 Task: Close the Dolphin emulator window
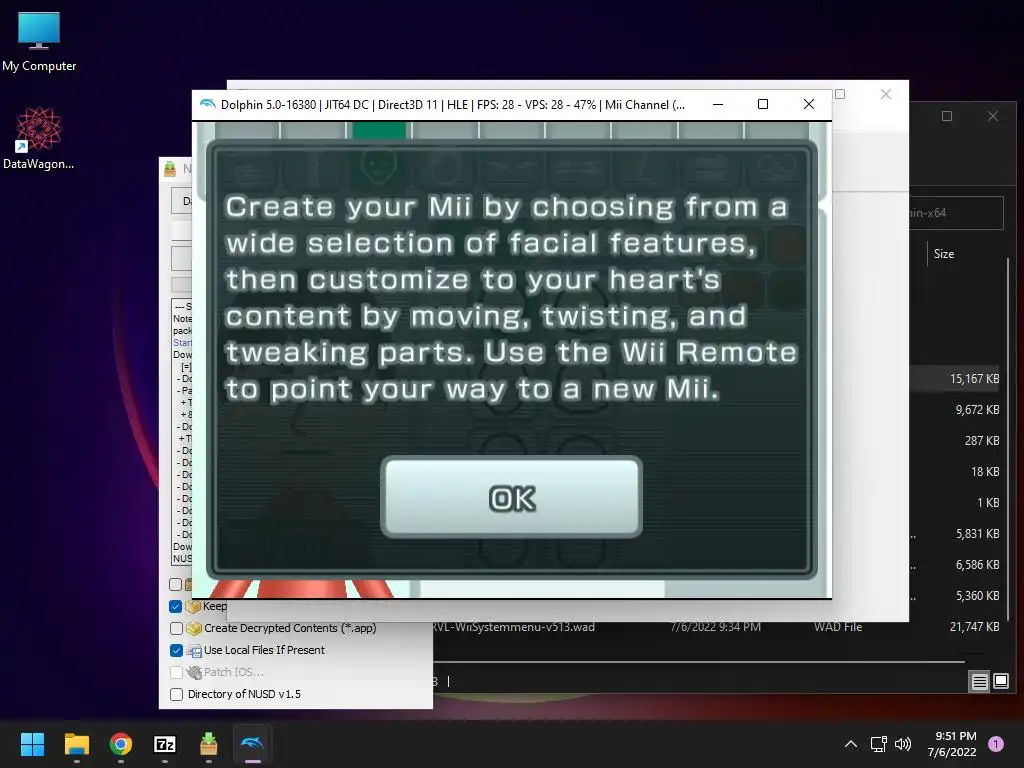[x=808, y=104]
